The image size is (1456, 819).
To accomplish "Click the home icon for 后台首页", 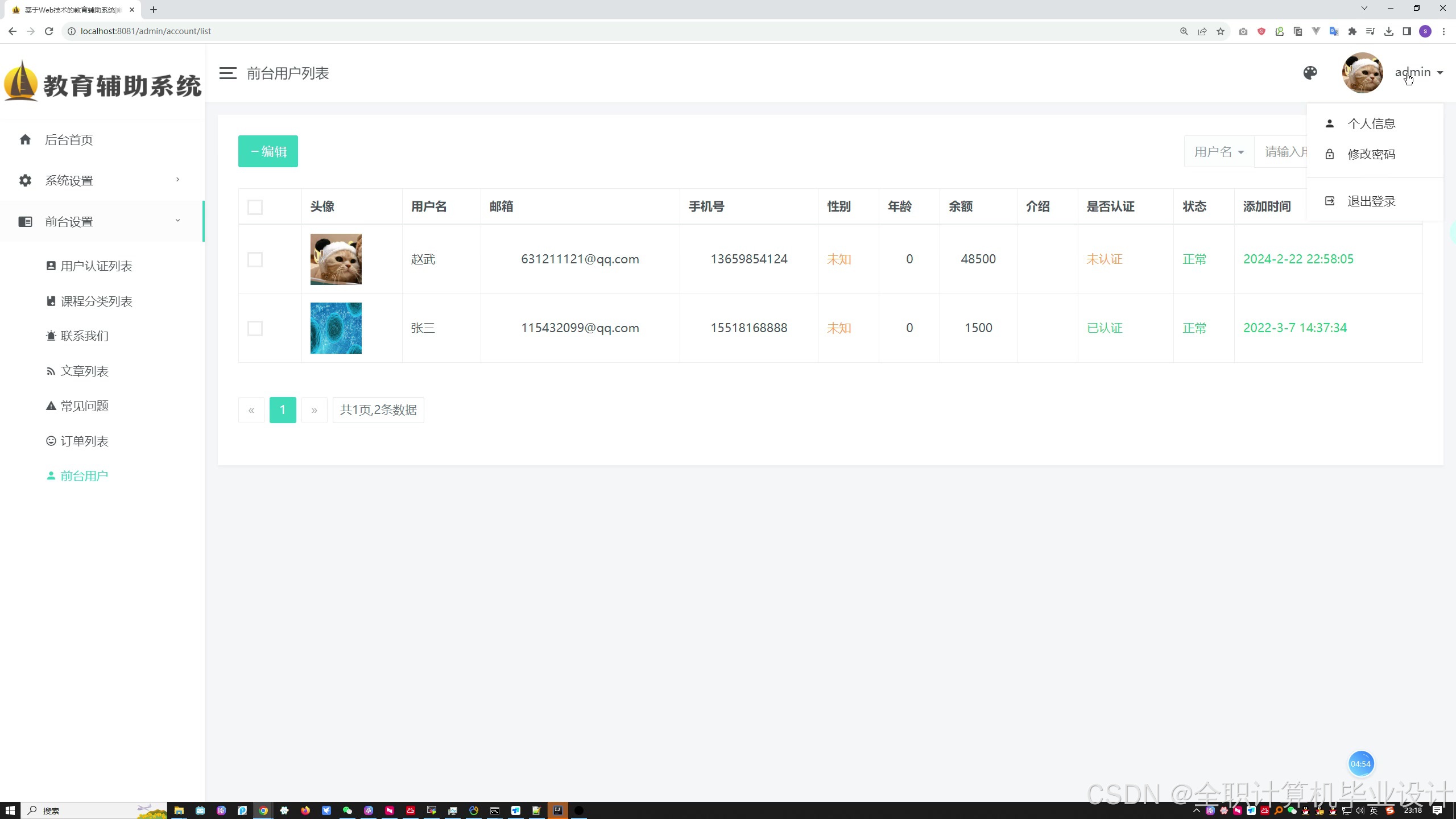I will pos(25,140).
